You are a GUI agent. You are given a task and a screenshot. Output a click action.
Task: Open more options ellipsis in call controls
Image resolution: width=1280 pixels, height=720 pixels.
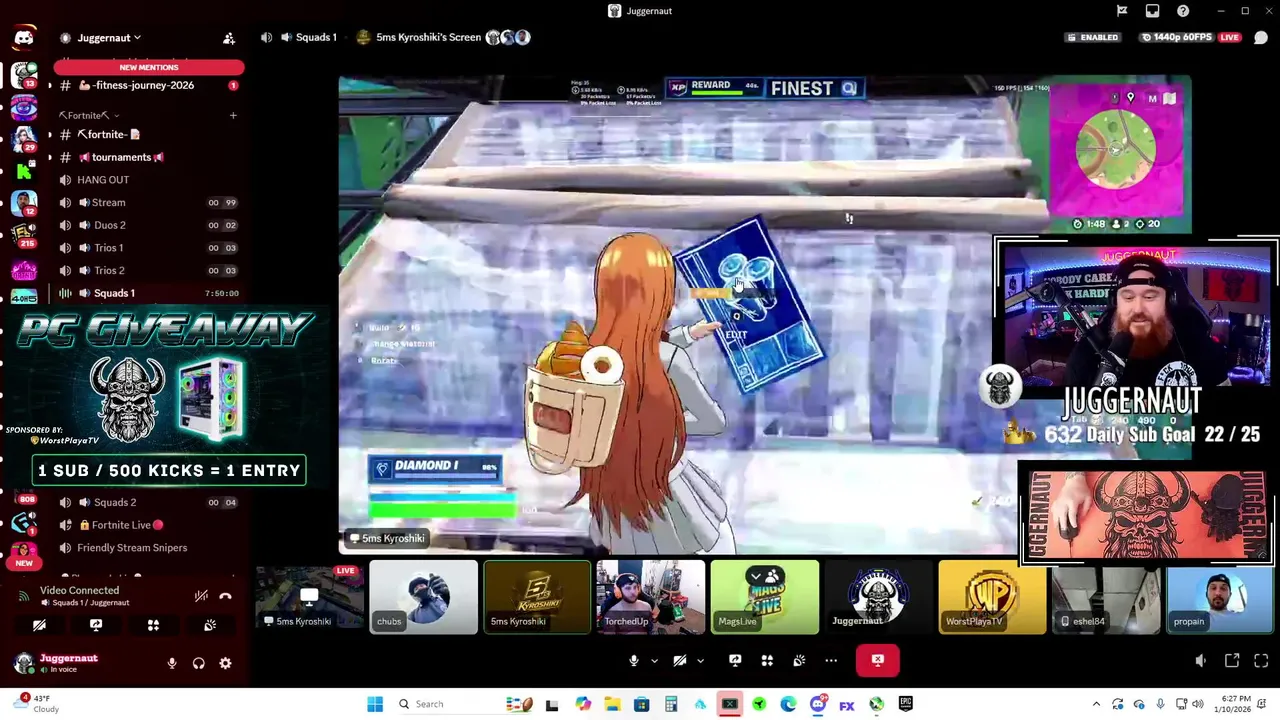831,660
